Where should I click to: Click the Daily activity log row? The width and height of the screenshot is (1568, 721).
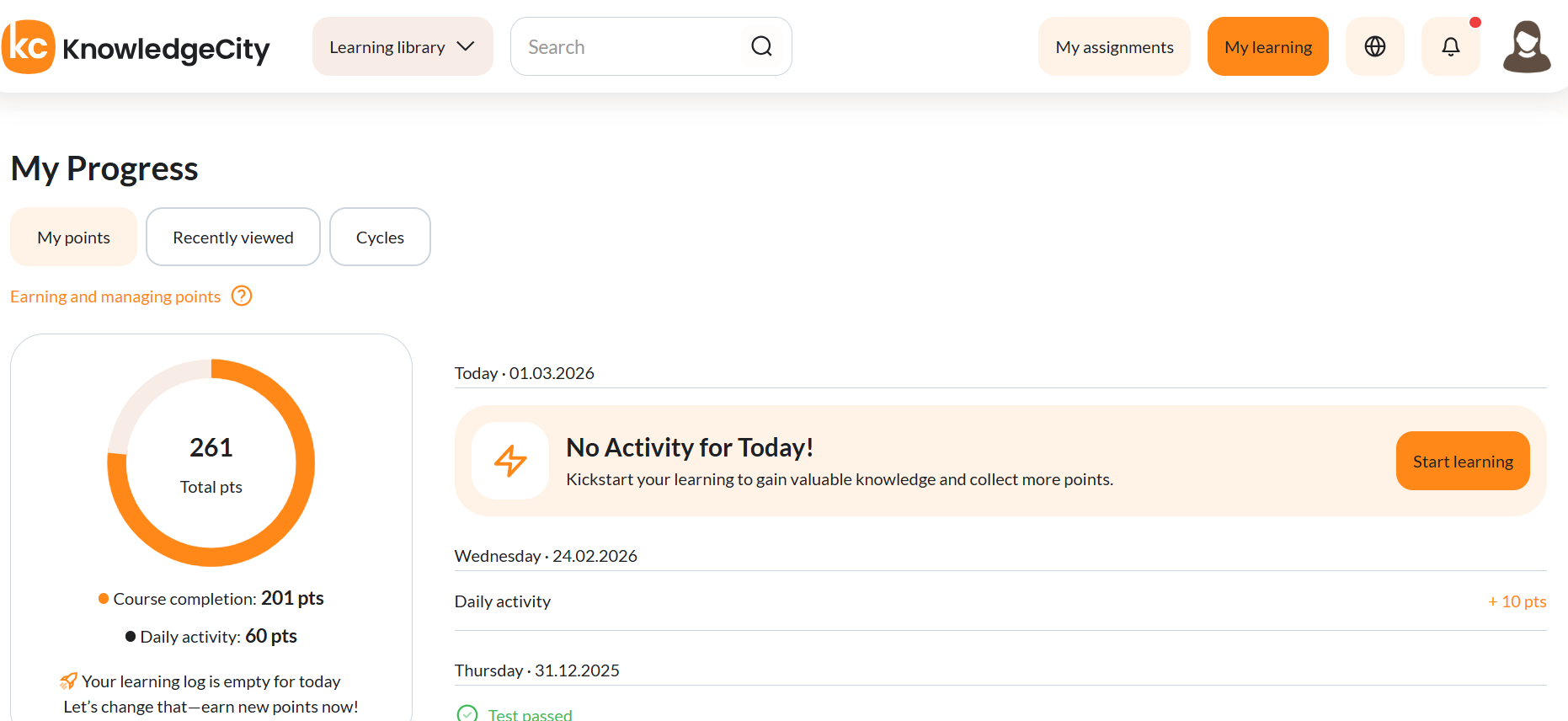1000,601
